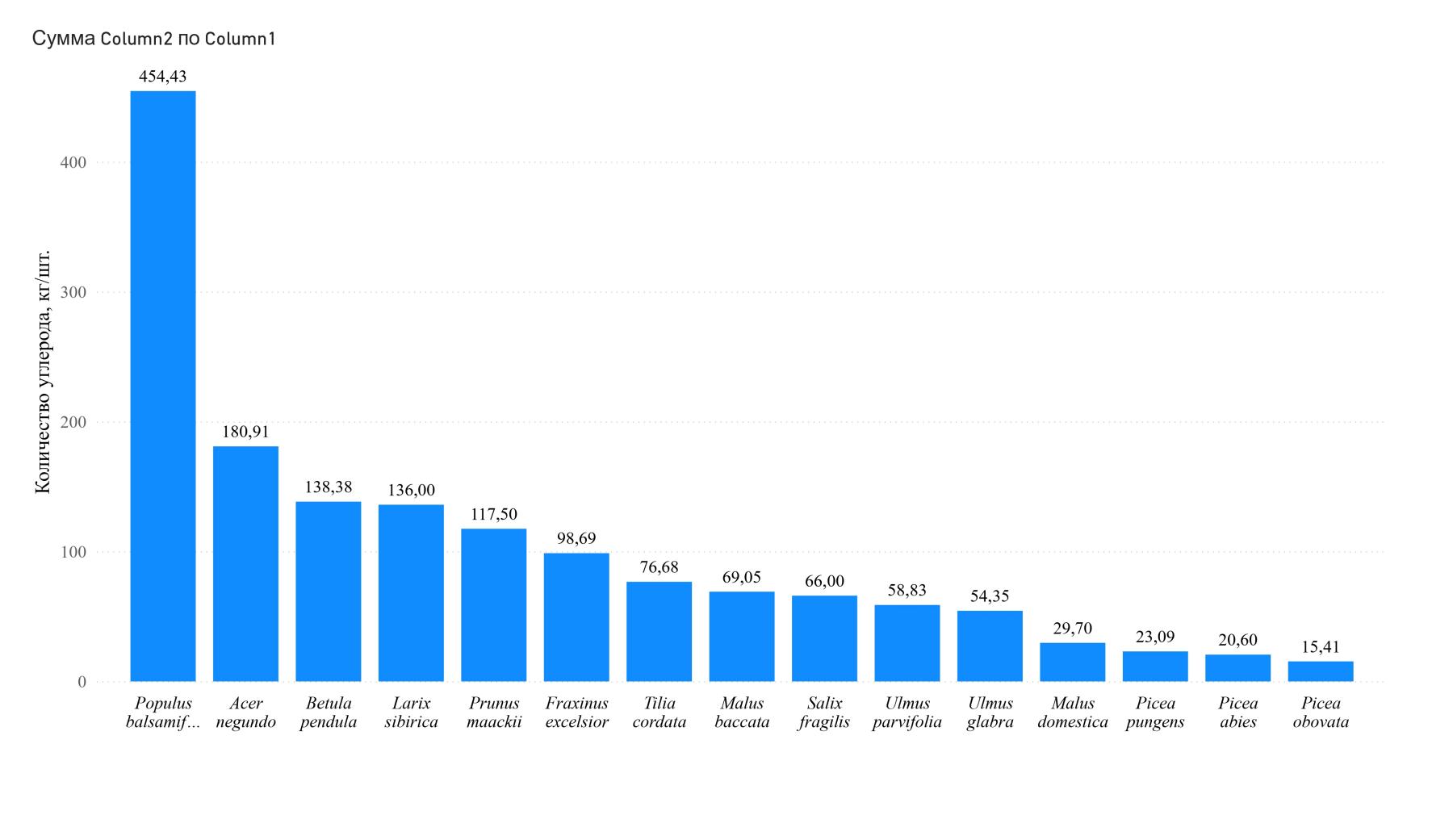Click the y-axis tick label 400
Viewport: 1453px width, 840px height.
click(x=73, y=162)
